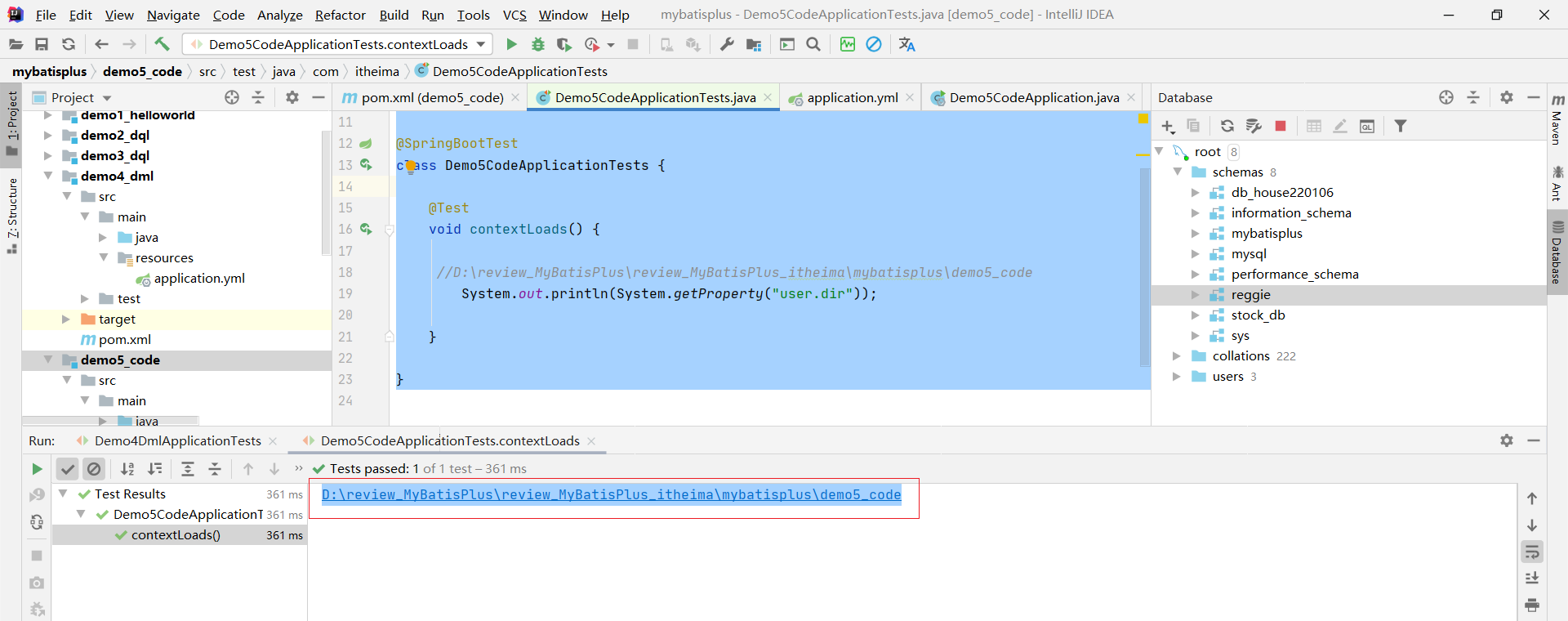The image size is (1568, 621).
Task: Open the Project Structure dialog icon
Action: (x=754, y=44)
